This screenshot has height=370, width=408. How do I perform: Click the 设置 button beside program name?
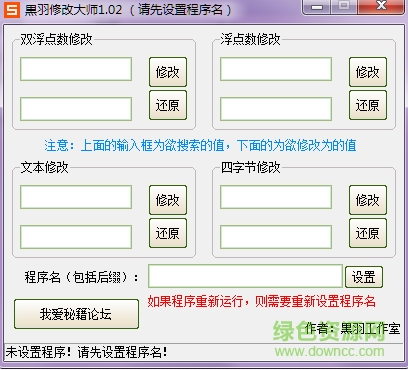tap(364, 277)
